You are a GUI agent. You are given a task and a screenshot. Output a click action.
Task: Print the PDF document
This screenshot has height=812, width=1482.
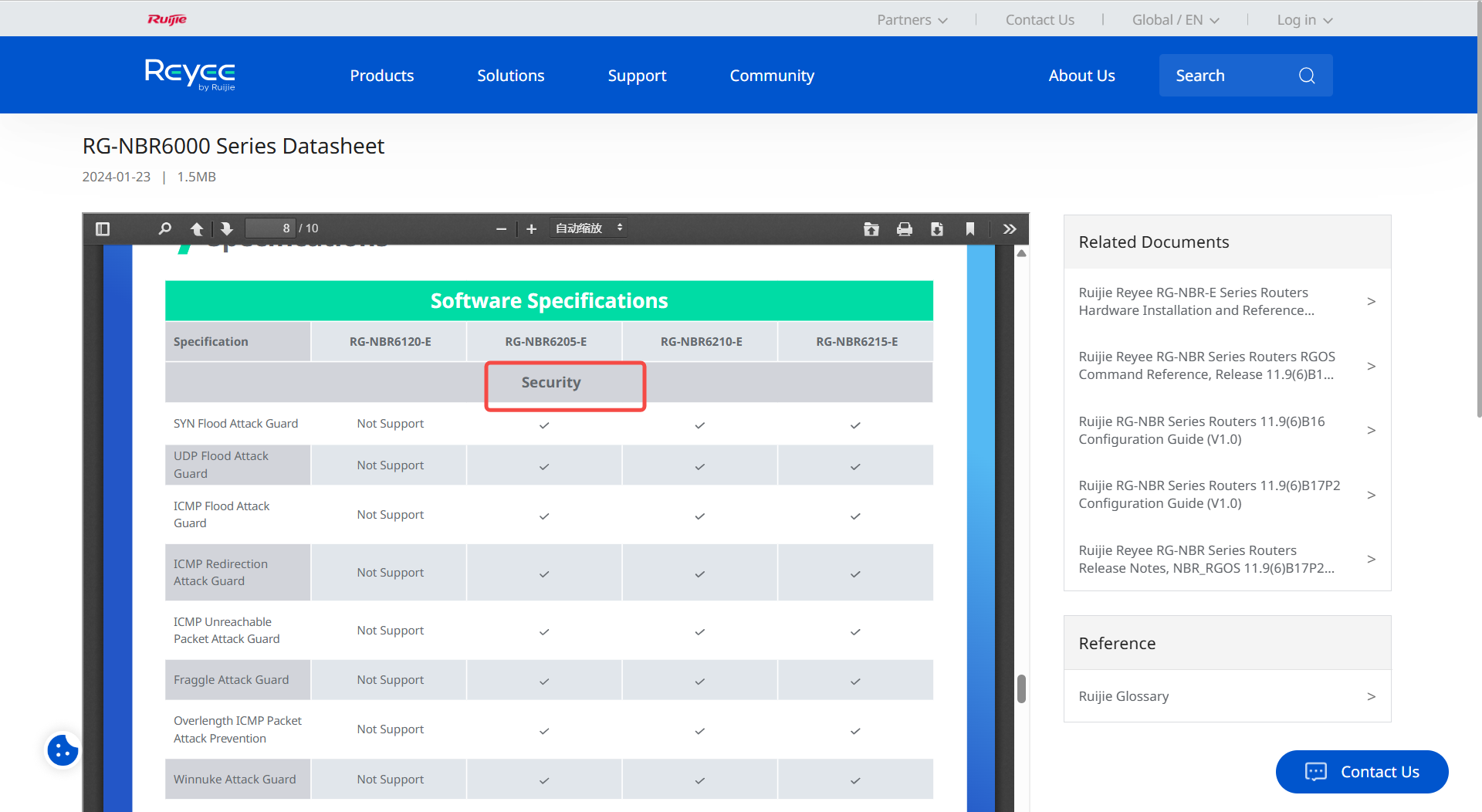click(x=905, y=229)
